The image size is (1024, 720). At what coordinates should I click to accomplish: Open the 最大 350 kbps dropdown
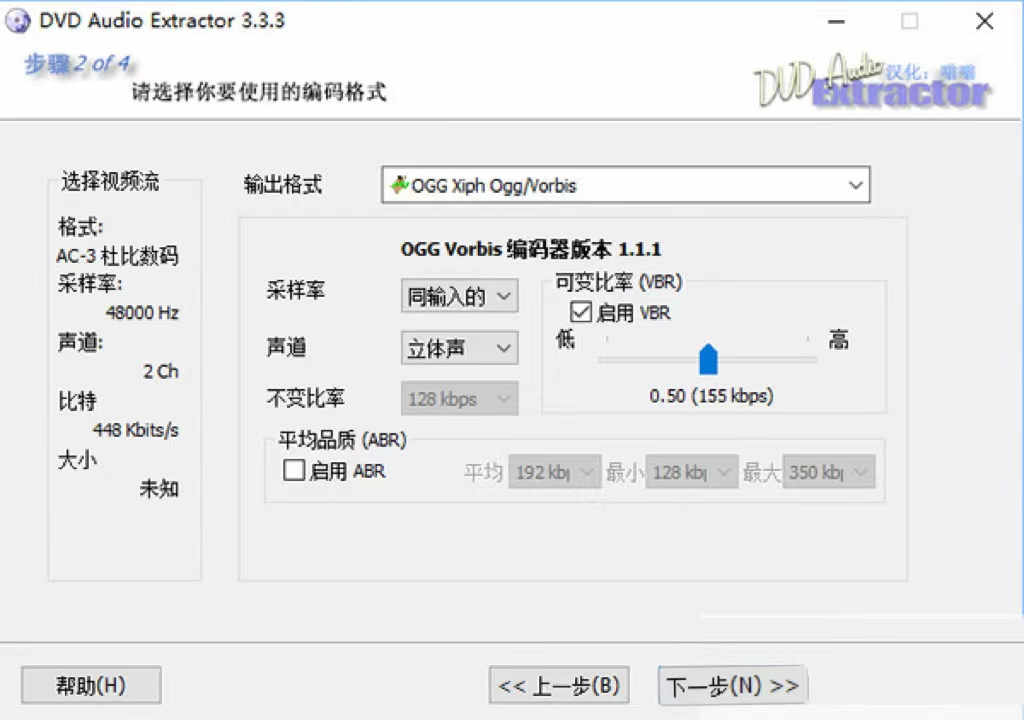tap(828, 472)
